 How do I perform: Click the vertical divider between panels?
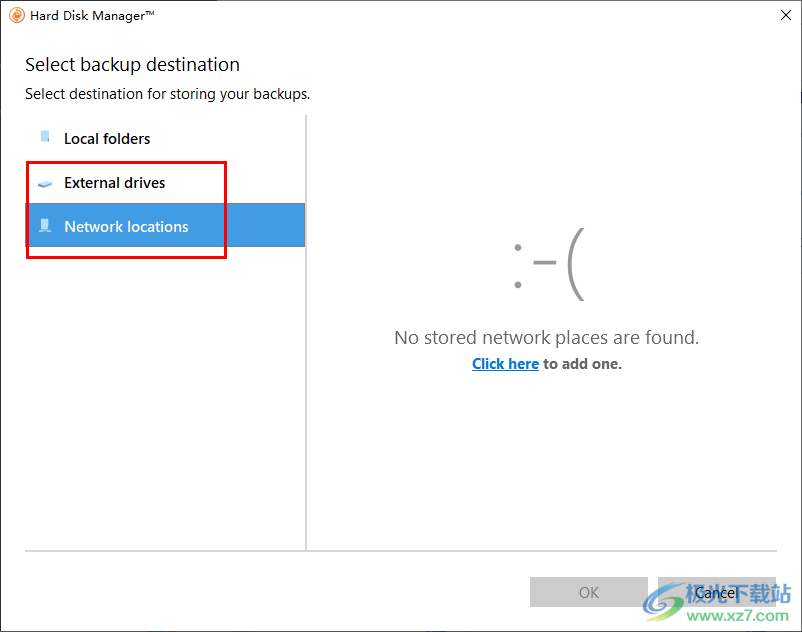click(x=306, y=332)
